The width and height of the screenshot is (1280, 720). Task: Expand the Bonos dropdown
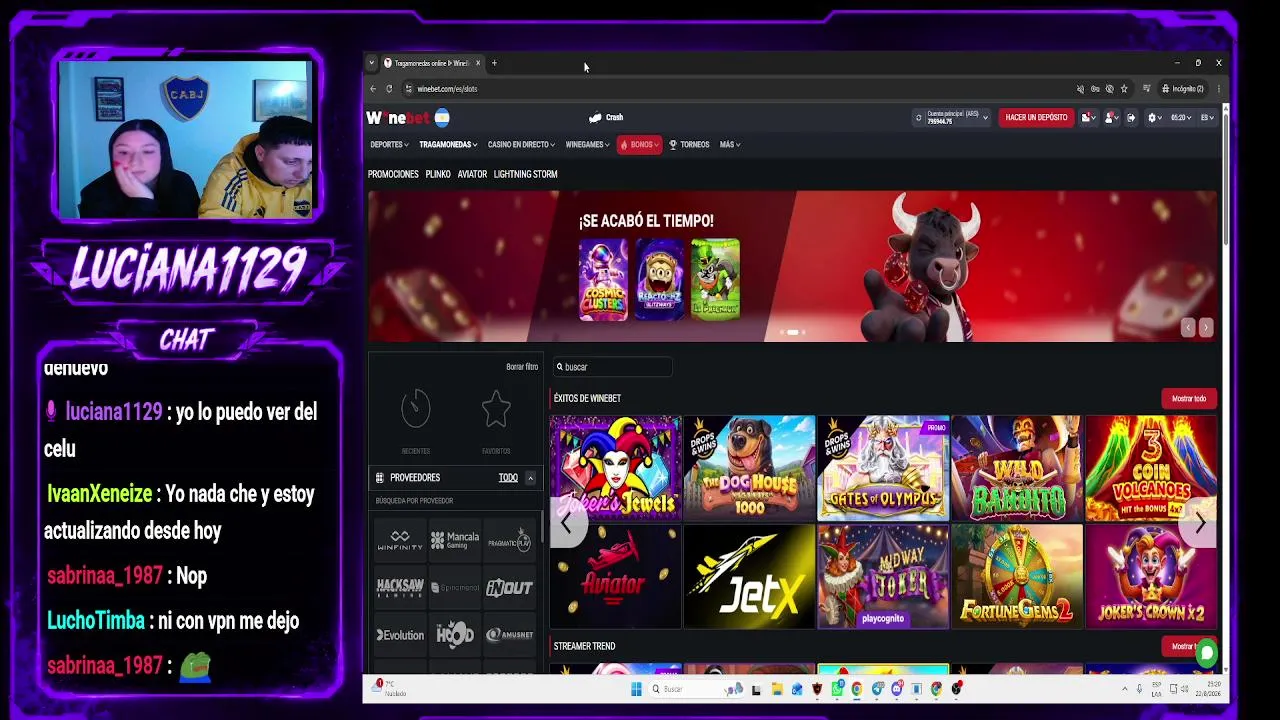(x=639, y=145)
